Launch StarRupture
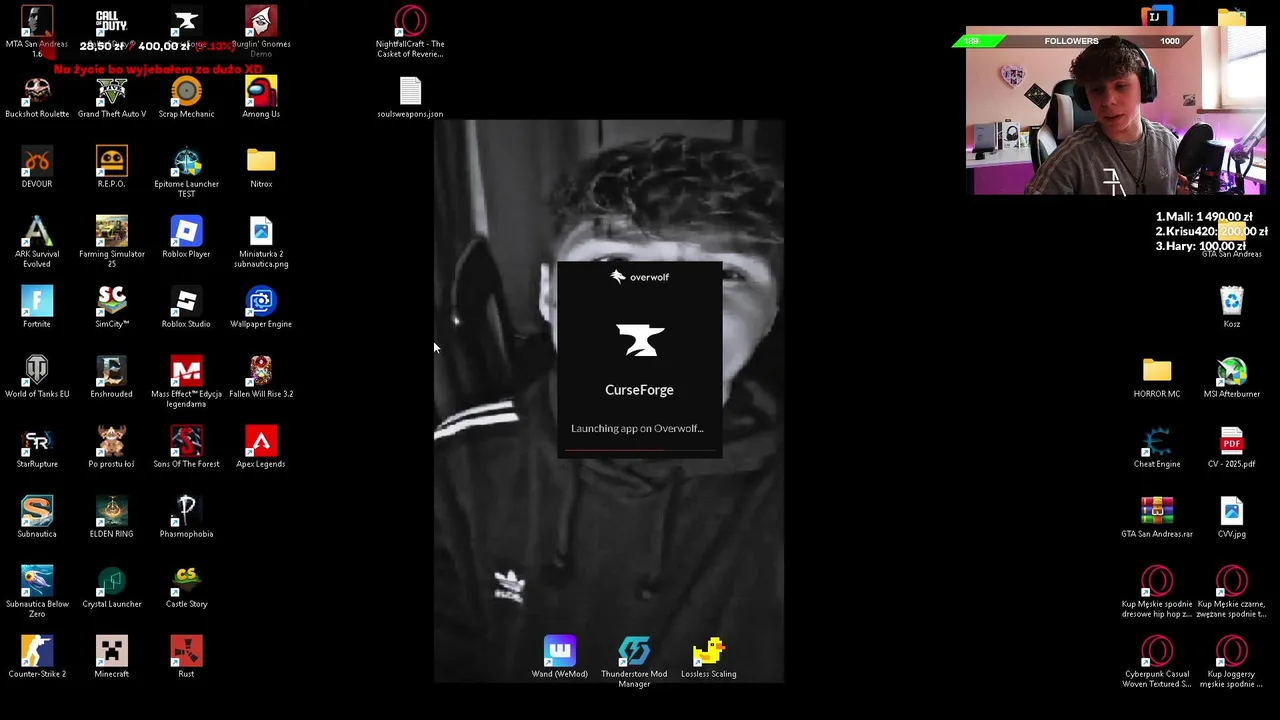Viewport: 1280px width, 720px height. click(x=37, y=447)
